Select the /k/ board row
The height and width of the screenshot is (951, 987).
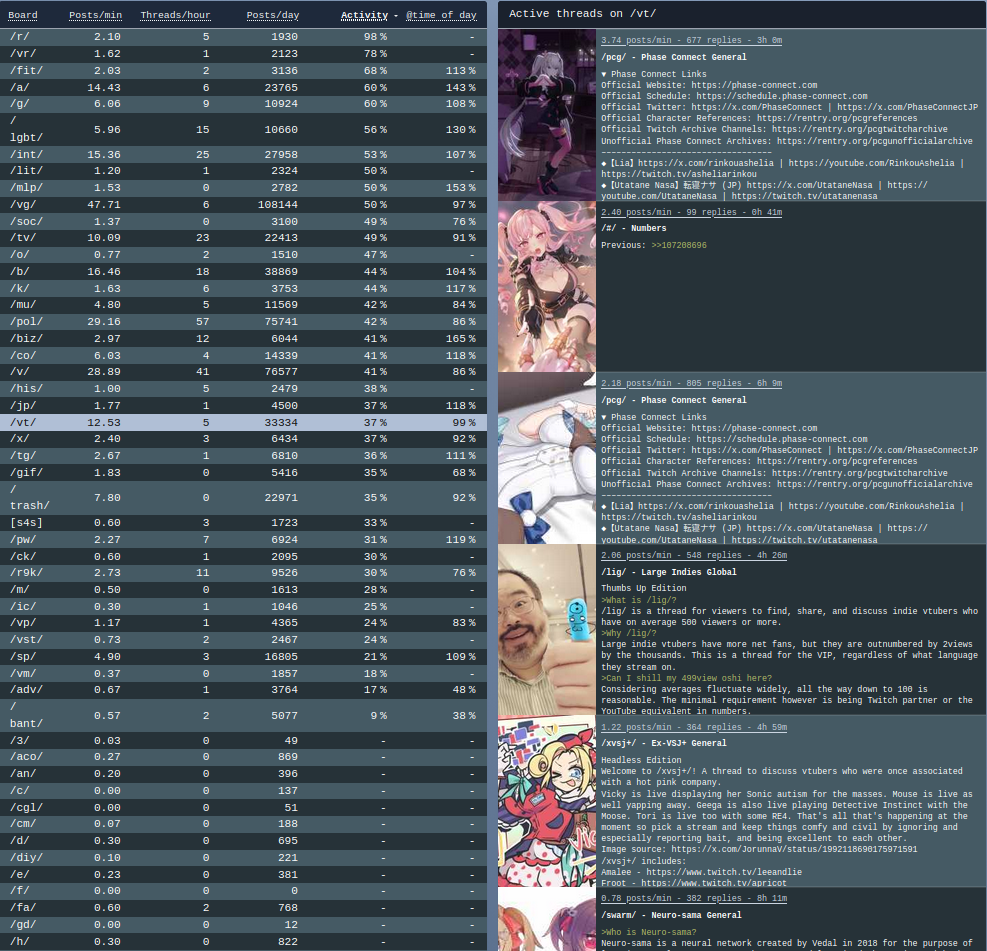point(243,288)
